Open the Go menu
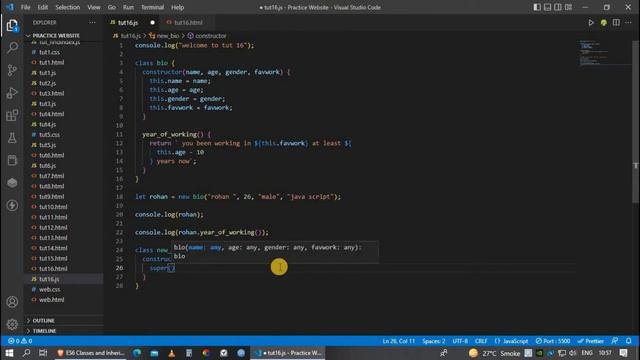This screenshot has width=640, height=360. pos(111,7)
